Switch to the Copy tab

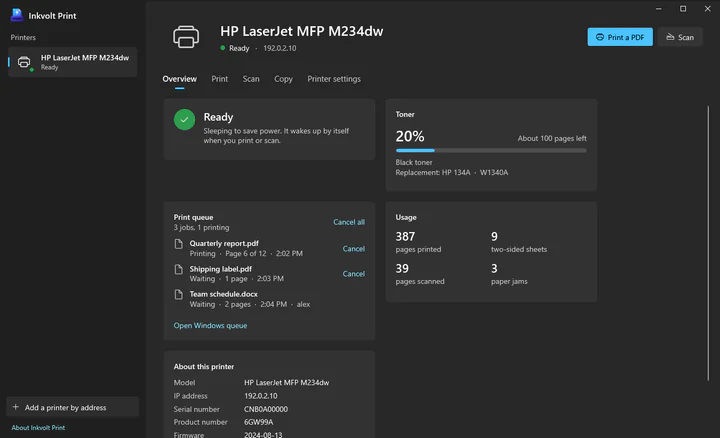pos(283,79)
